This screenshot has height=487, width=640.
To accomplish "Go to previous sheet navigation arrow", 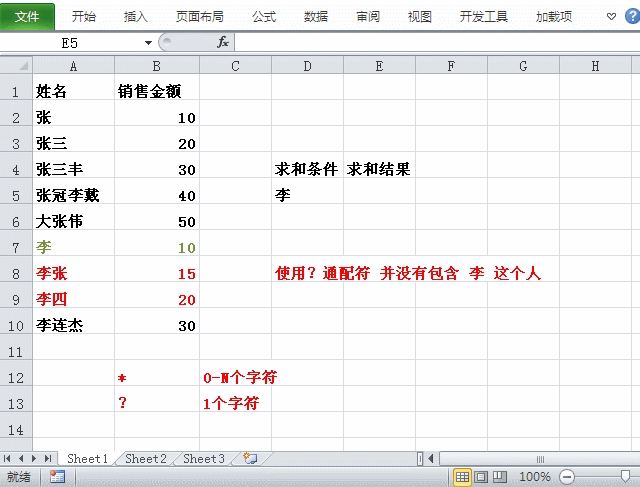I will (21, 458).
